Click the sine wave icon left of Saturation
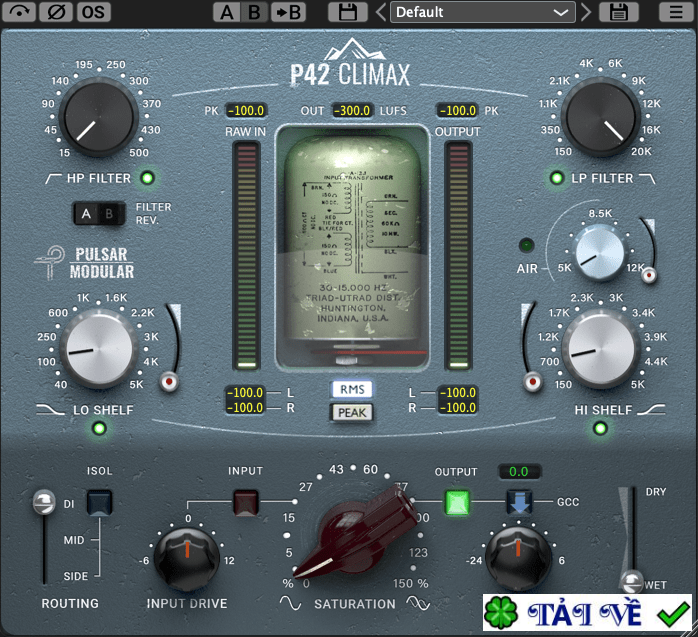 pos(291,604)
